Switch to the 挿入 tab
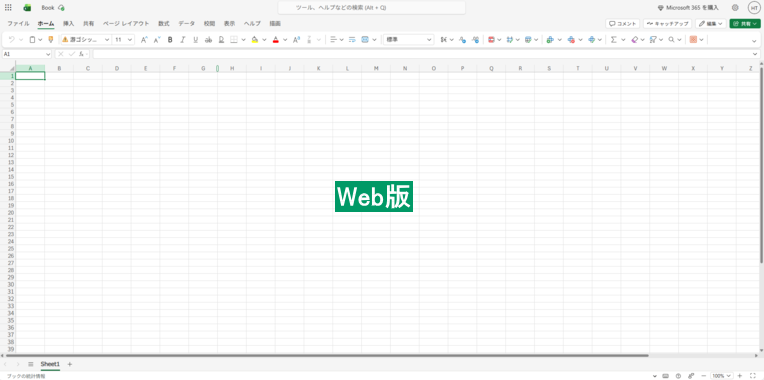This screenshot has width=764, height=380. [69, 23]
